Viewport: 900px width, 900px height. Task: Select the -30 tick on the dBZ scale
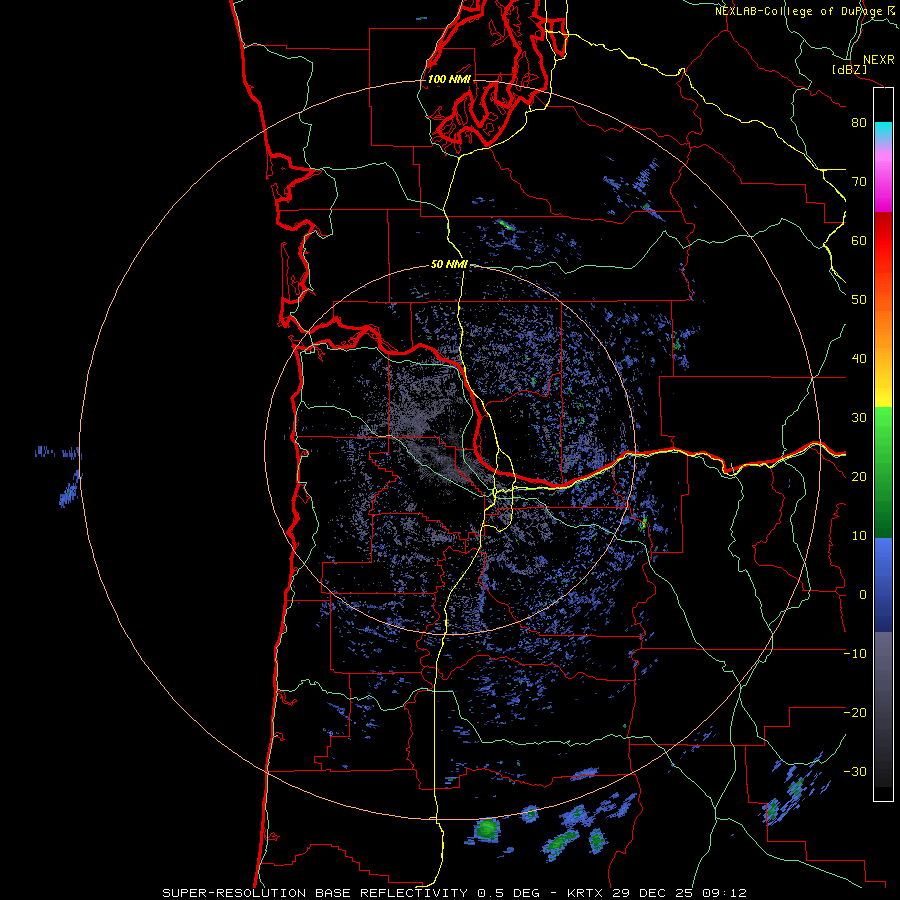(x=855, y=771)
